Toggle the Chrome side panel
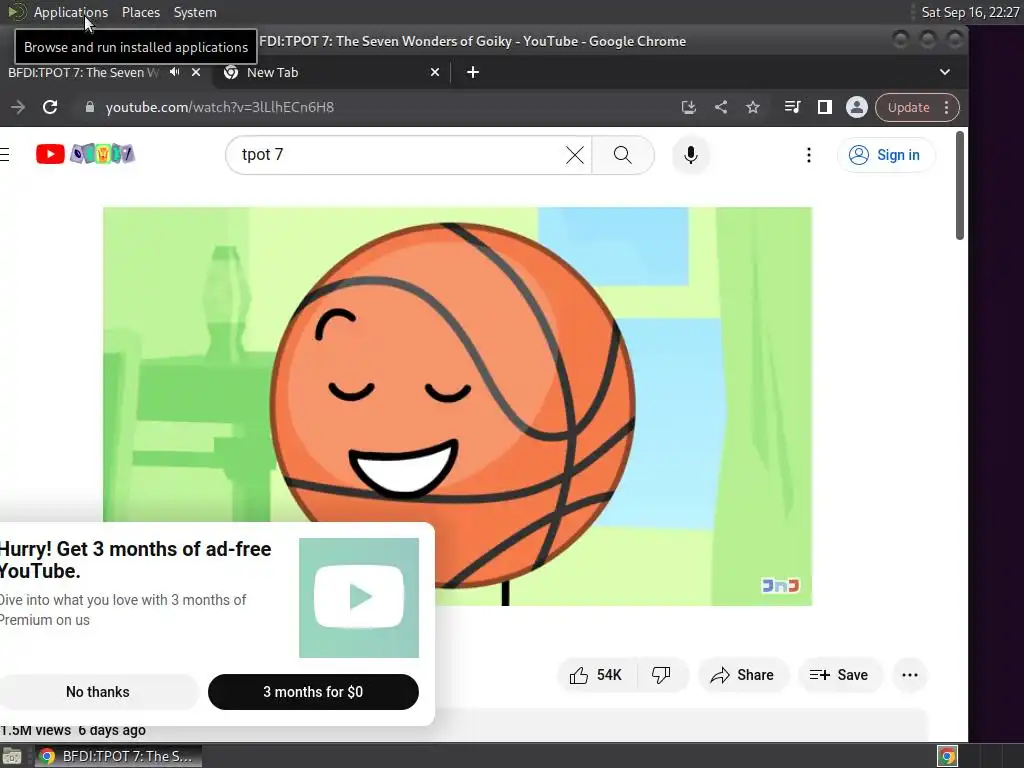Image resolution: width=1024 pixels, height=768 pixels. point(824,107)
